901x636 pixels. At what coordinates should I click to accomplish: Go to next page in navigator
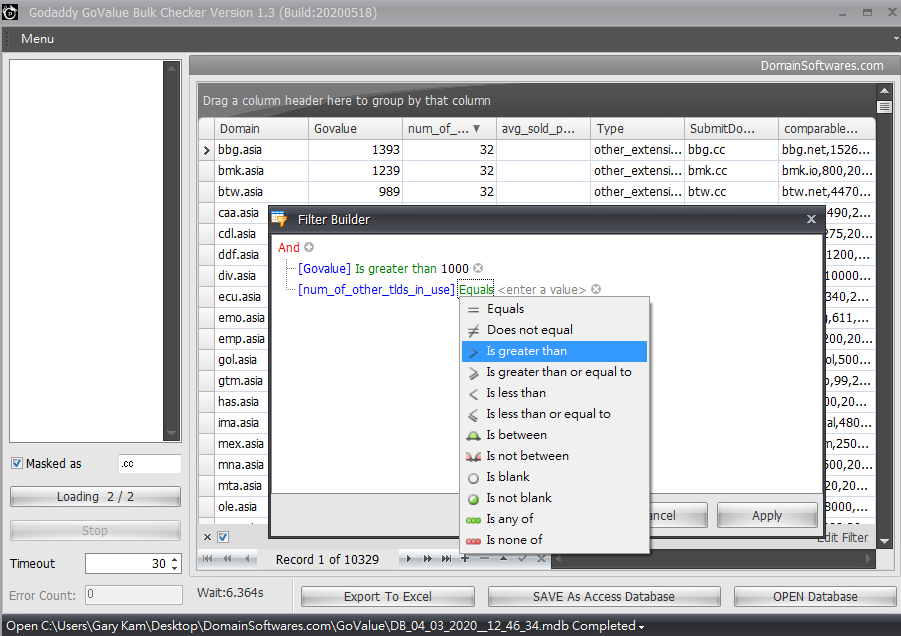click(x=428, y=558)
